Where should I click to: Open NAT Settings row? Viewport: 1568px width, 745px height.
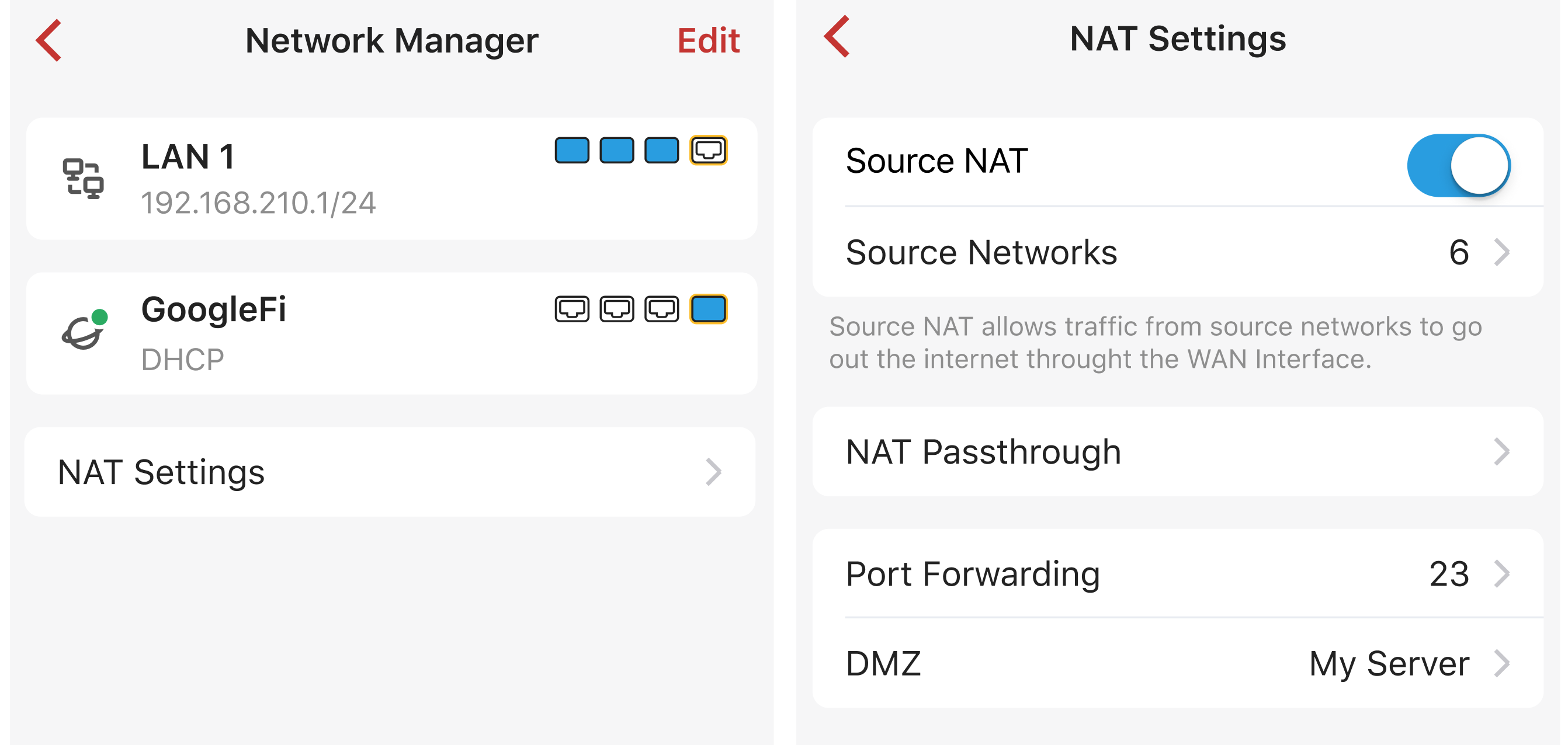(x=390, y=472)
